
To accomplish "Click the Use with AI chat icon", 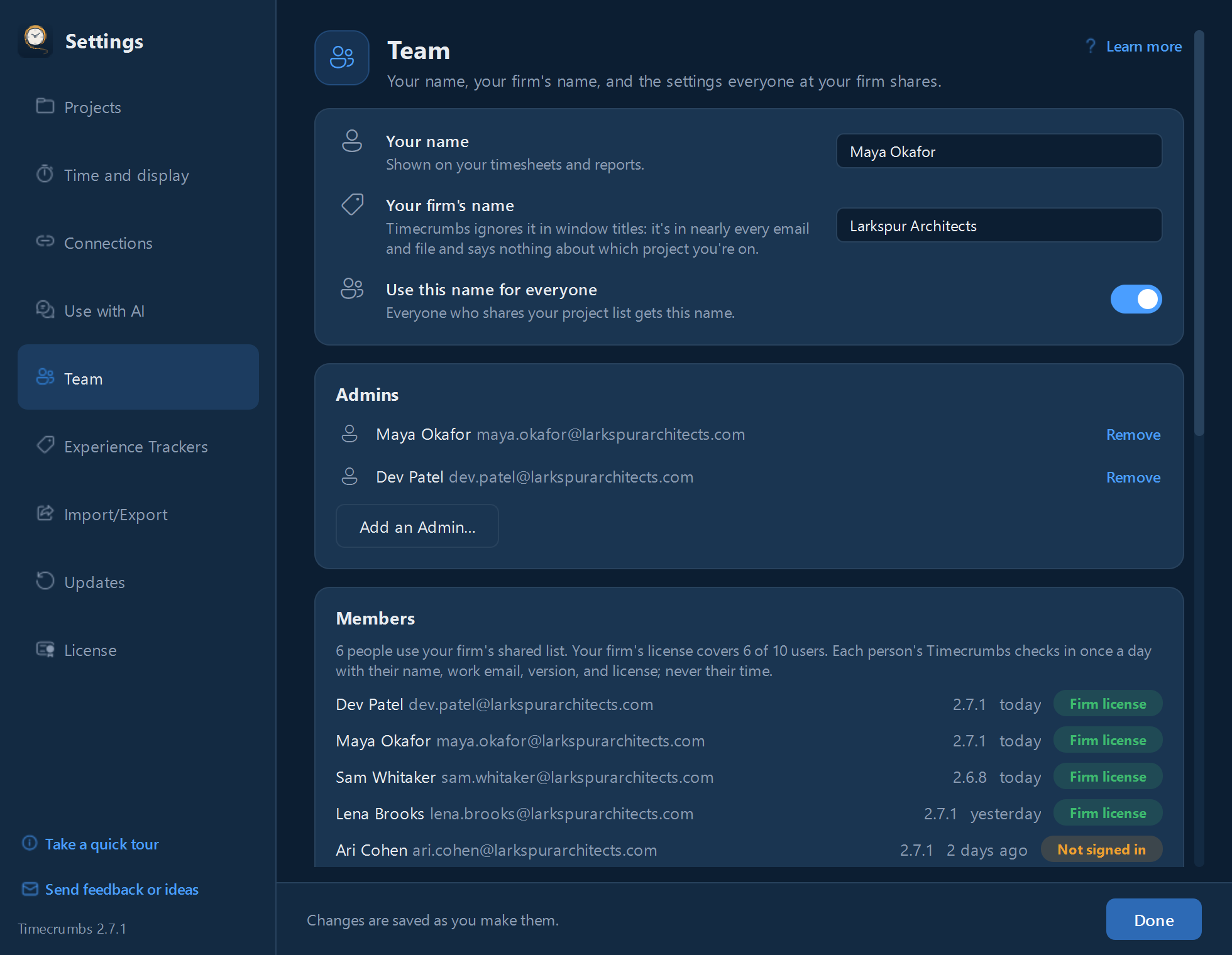I will [45, 309].
